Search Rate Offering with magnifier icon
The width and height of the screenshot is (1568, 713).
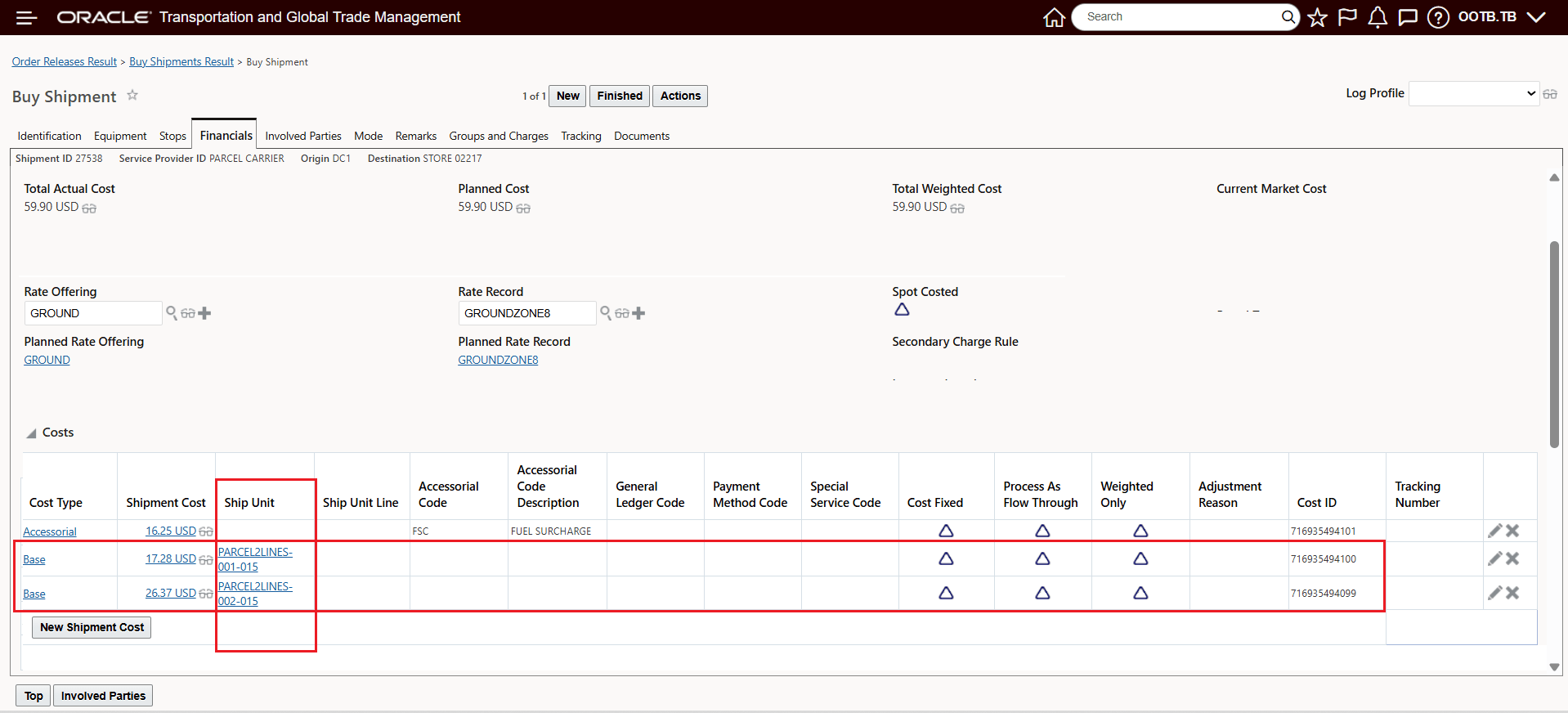(172, 312)
